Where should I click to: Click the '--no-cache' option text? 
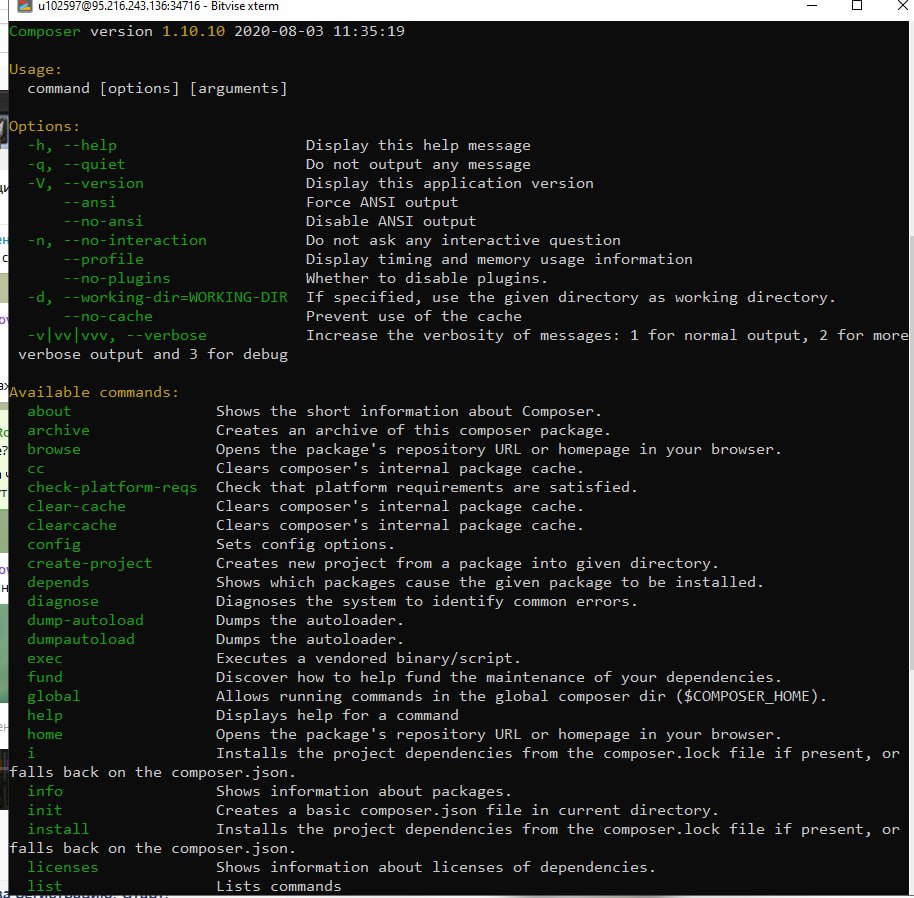108,316
